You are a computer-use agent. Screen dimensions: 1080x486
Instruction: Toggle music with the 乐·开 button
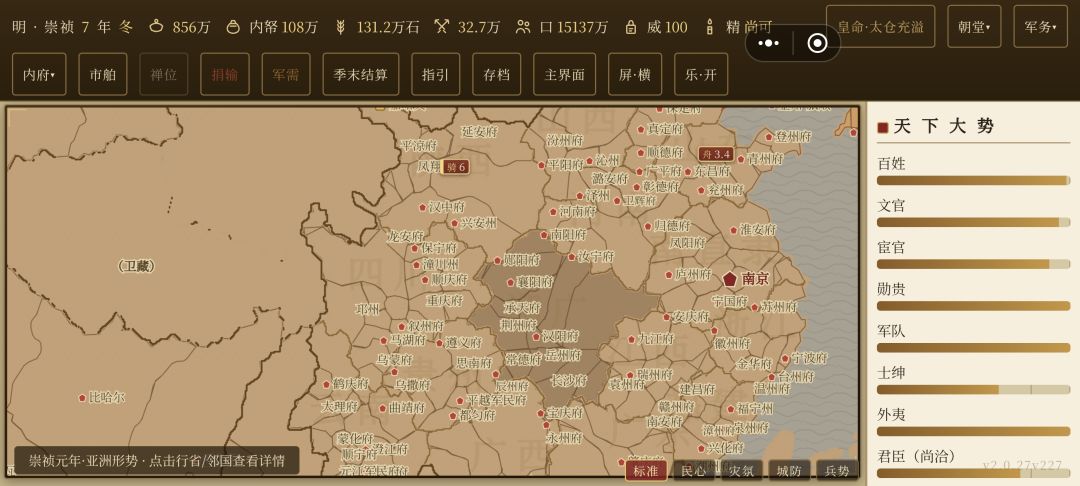point(700,74)
